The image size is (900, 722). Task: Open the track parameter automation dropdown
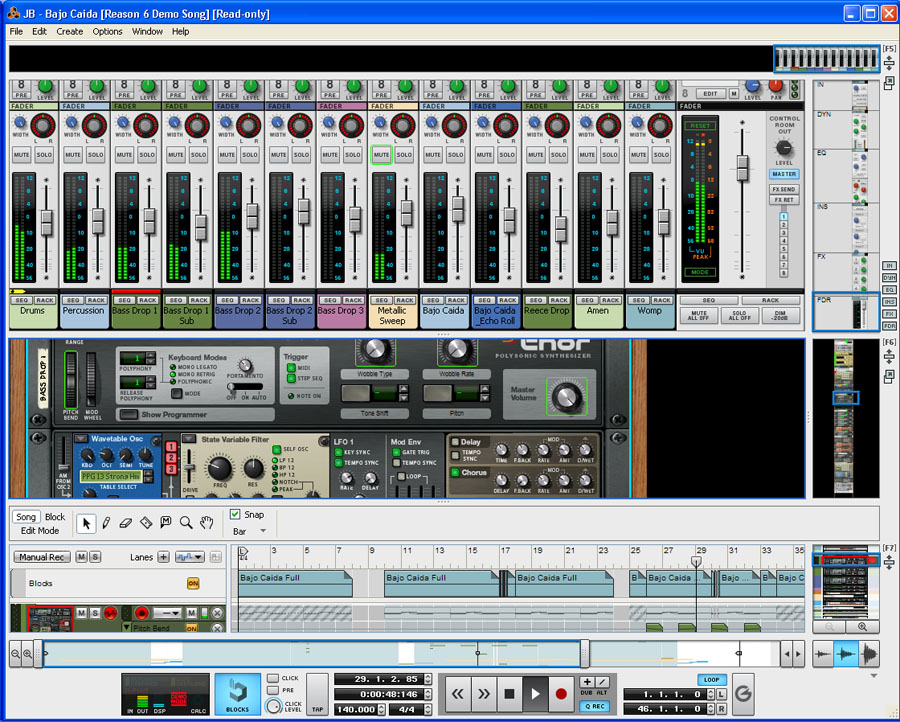coord(190,557)
